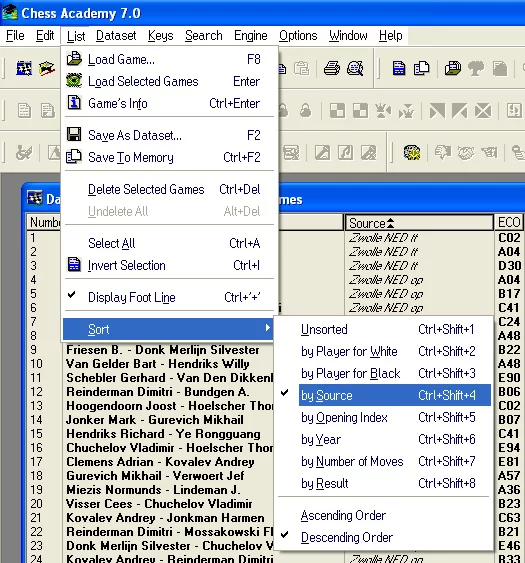Click the grey document icon with pencil
Screen dimensions: 525x563
47,111
